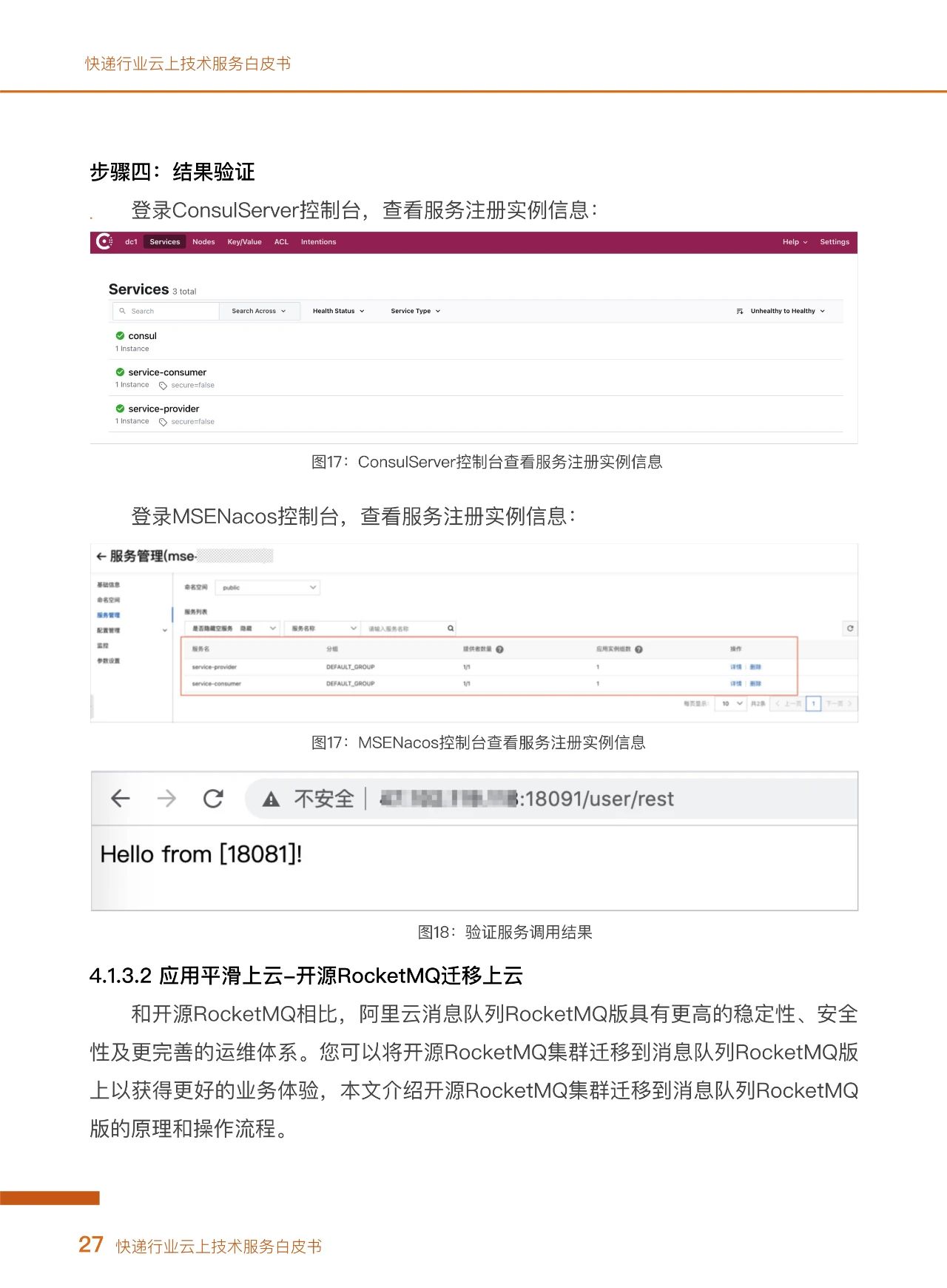Click 删除 for service-provider
The height and width of the screenshot is (1288, 947).
[x=755, y=667]
